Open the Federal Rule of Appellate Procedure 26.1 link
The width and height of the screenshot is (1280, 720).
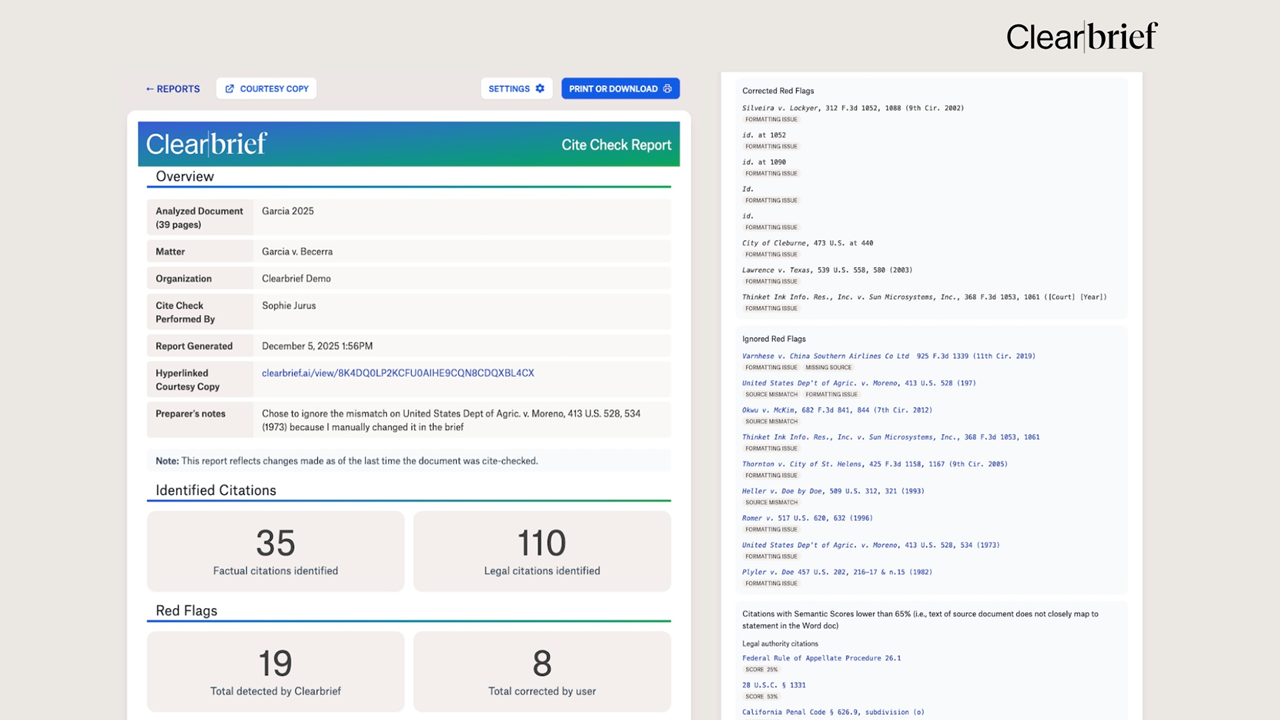821,658
